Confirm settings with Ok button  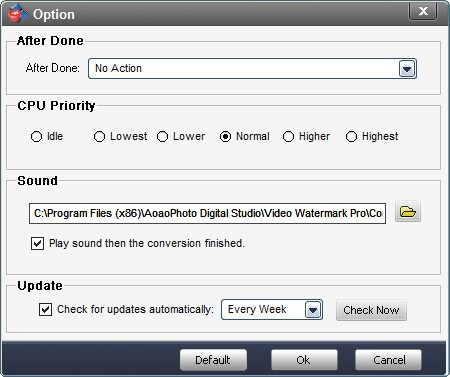click(x=304, y=360)
